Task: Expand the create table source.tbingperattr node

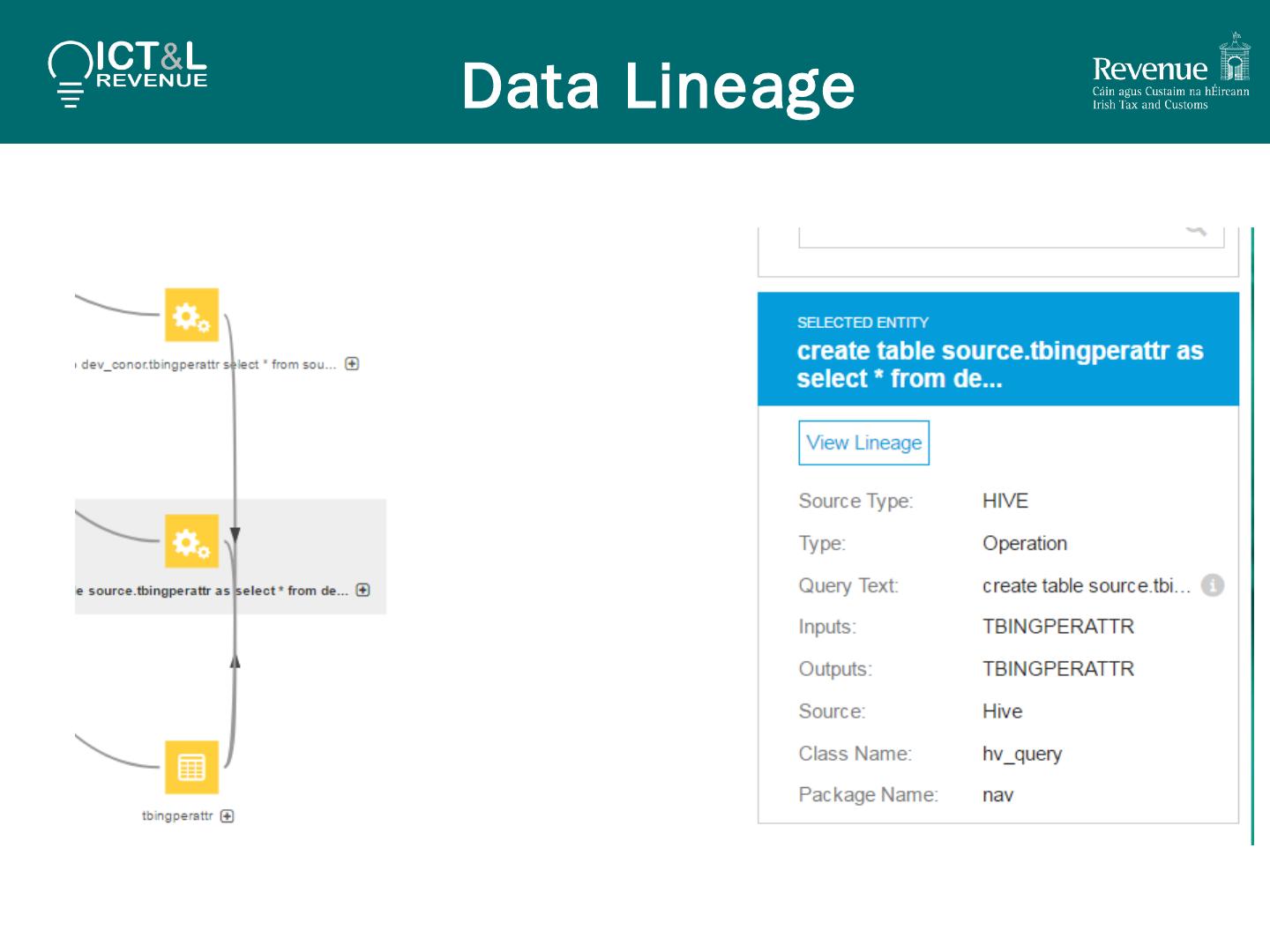Action: point(362,591)
